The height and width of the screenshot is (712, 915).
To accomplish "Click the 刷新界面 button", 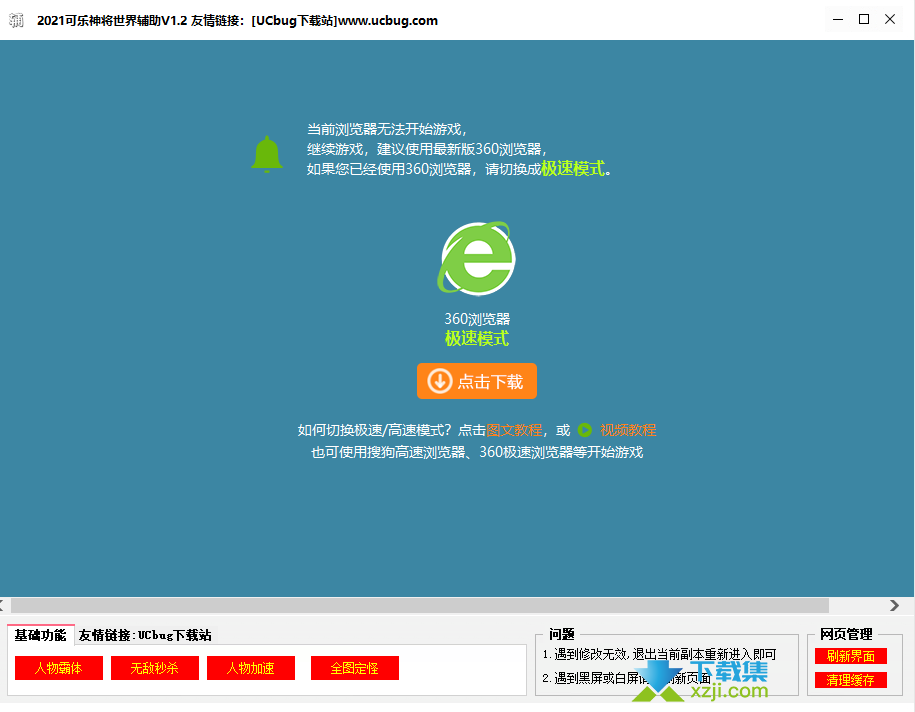I will [x=851, y=656].
